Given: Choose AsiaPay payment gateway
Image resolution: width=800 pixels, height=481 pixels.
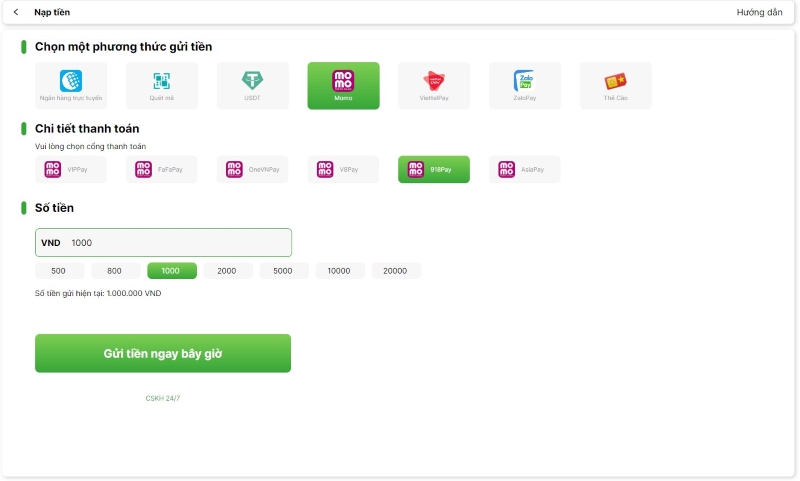Looking at the screenshot, I should click(x=525, y=170).
